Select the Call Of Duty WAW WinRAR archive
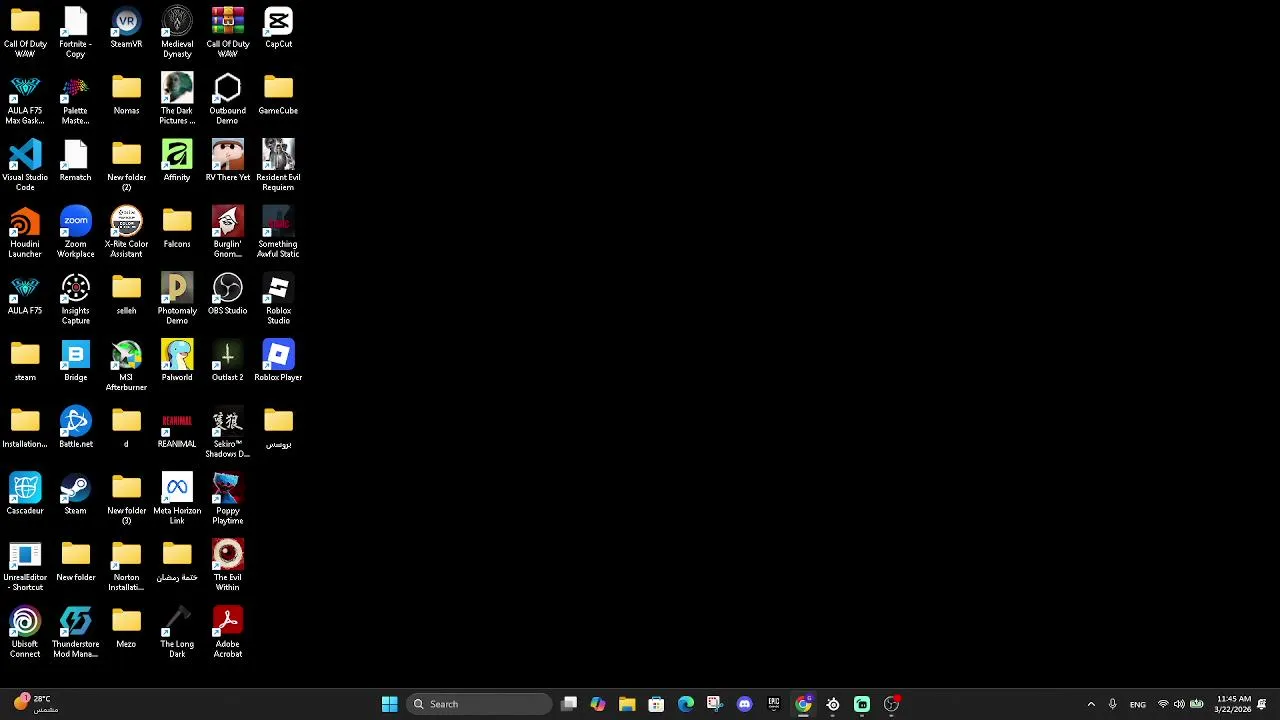Viewport: 1280px width, 720px height. click(227, 32)
